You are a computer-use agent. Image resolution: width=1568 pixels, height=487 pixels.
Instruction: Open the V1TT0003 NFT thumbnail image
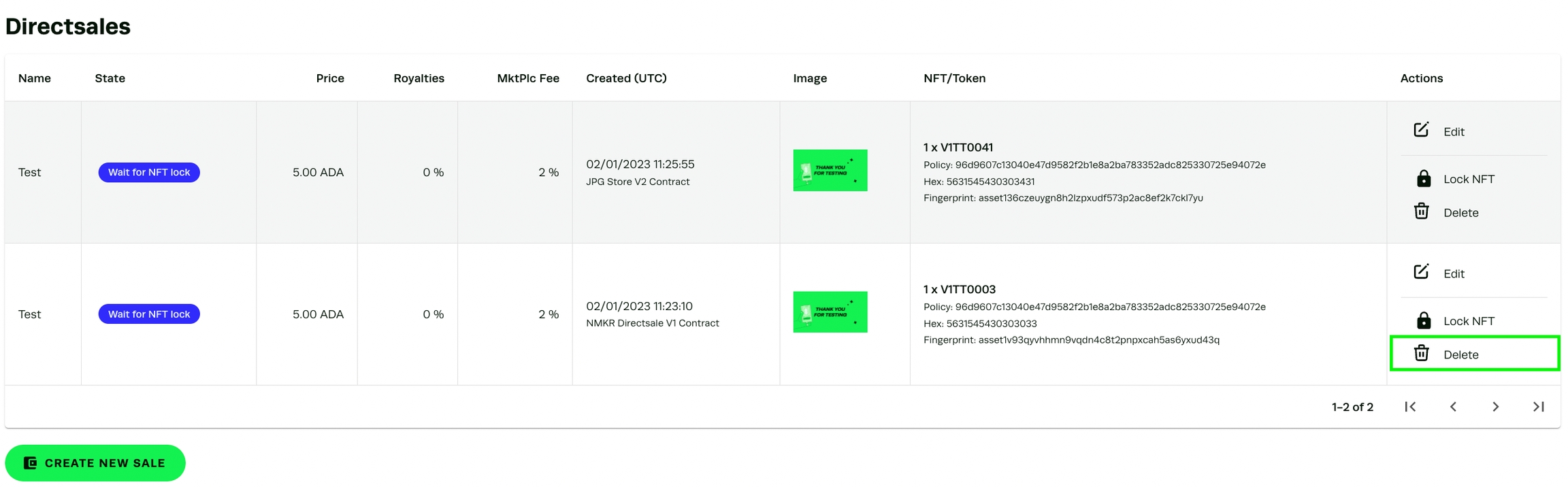pos(830,312)
